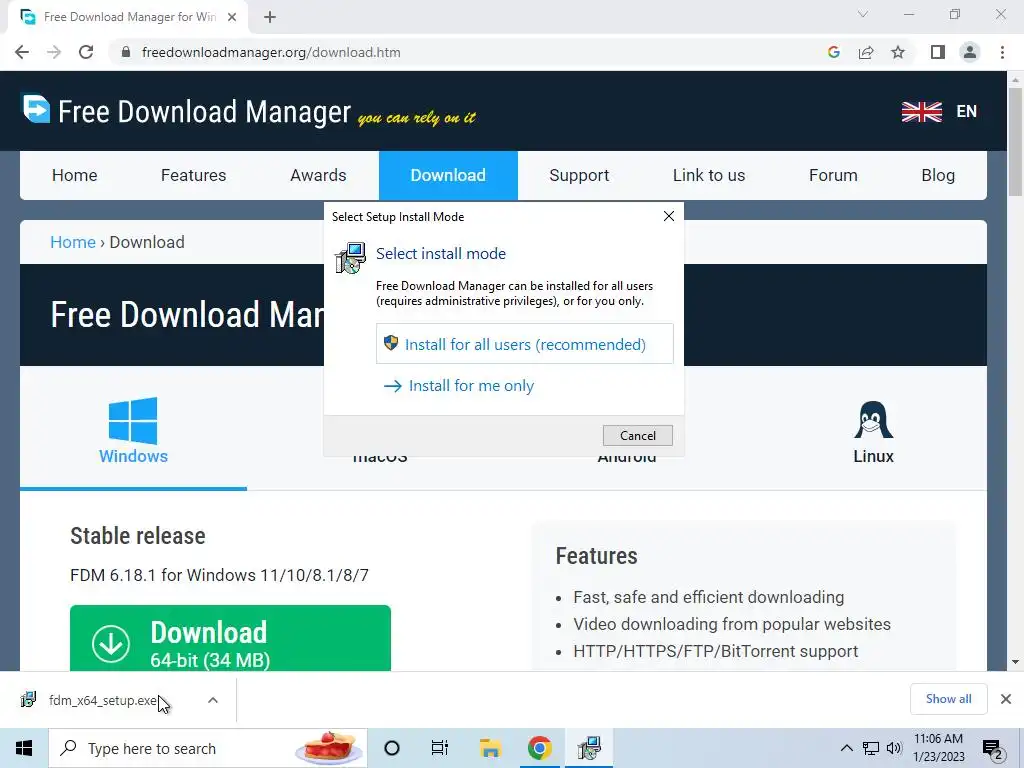The width and height of the screenshot is (1024, 768).
Task: Click the setup installer icon in dialog
Action: click(x=350, y=258)
